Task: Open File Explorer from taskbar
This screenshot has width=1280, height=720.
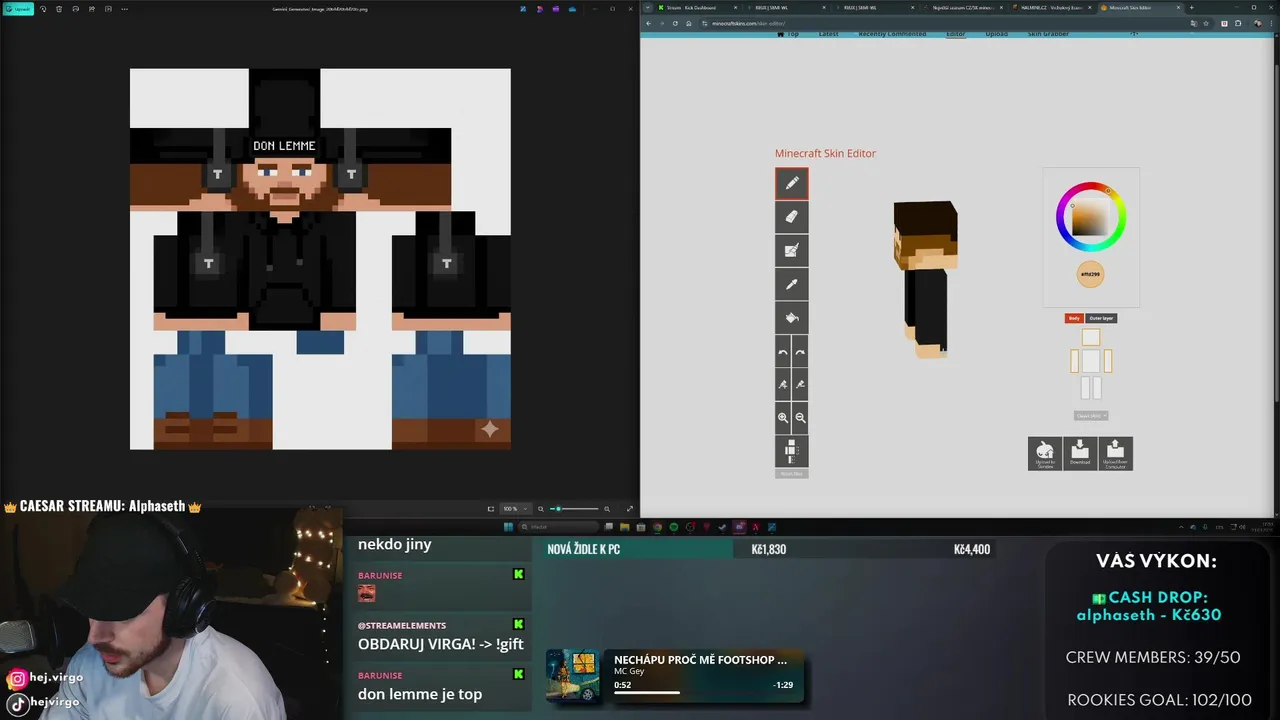Action: click(625, 527)
